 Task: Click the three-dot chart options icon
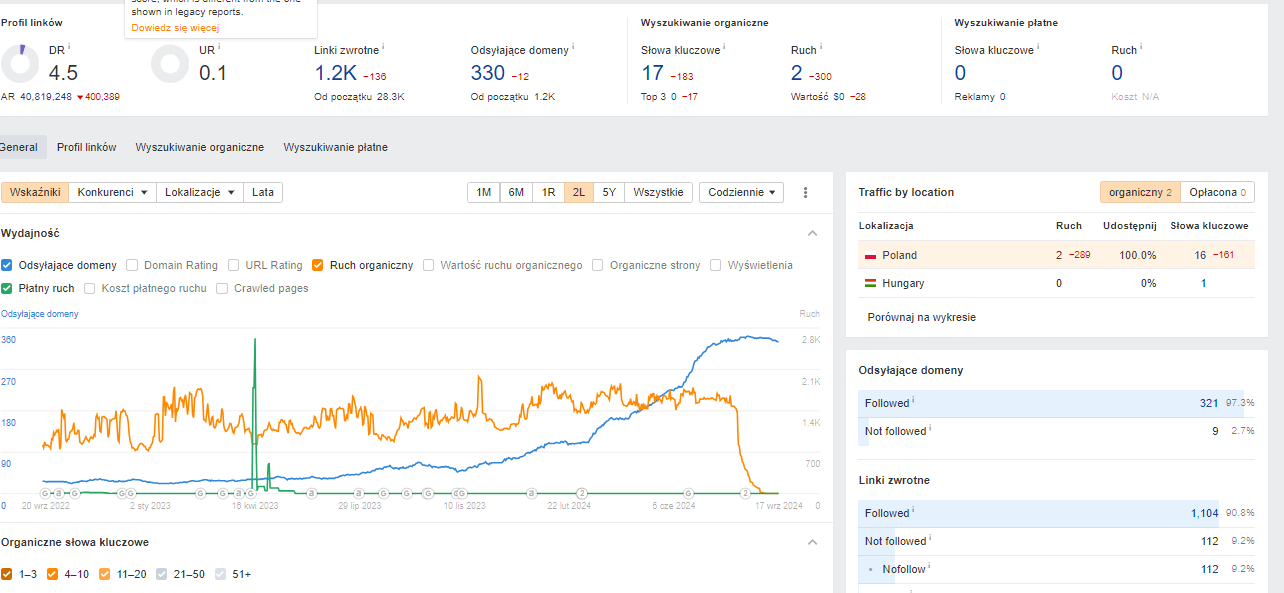click(805, 193)
